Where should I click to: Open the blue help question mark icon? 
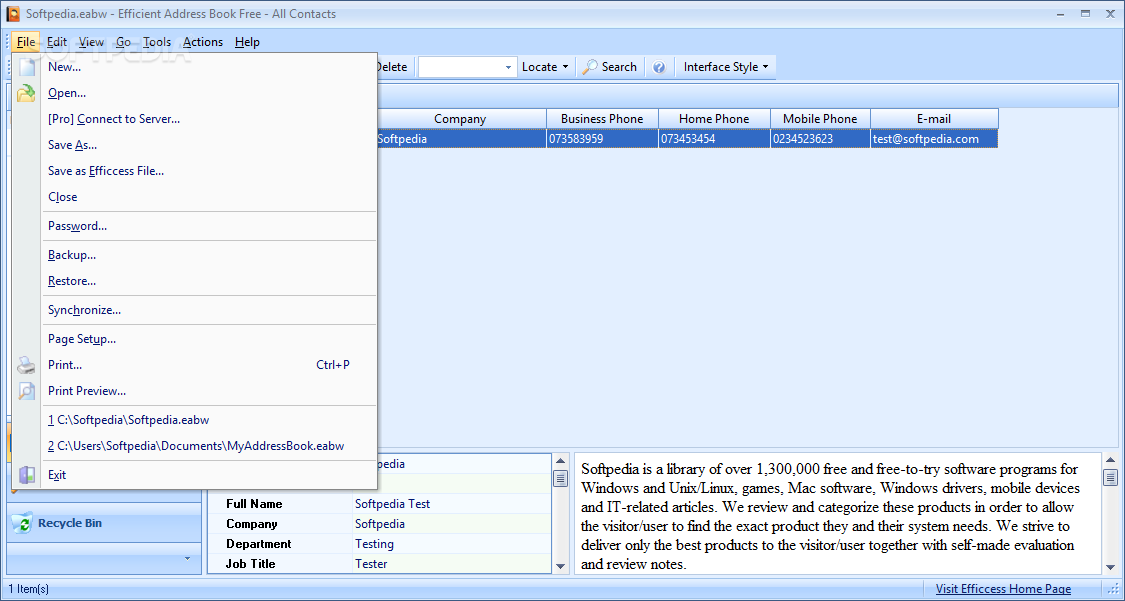coord(659,67)
